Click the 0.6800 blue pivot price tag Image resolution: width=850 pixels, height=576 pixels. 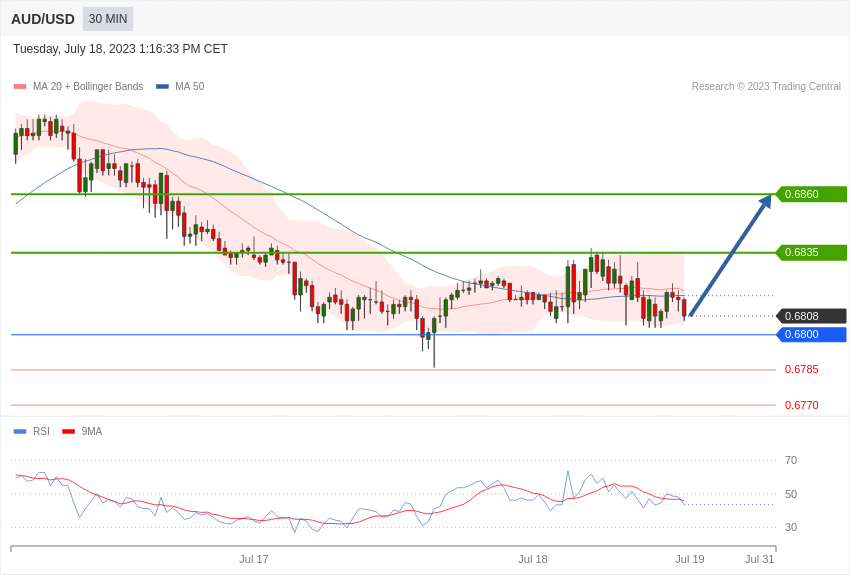point(812,334)
